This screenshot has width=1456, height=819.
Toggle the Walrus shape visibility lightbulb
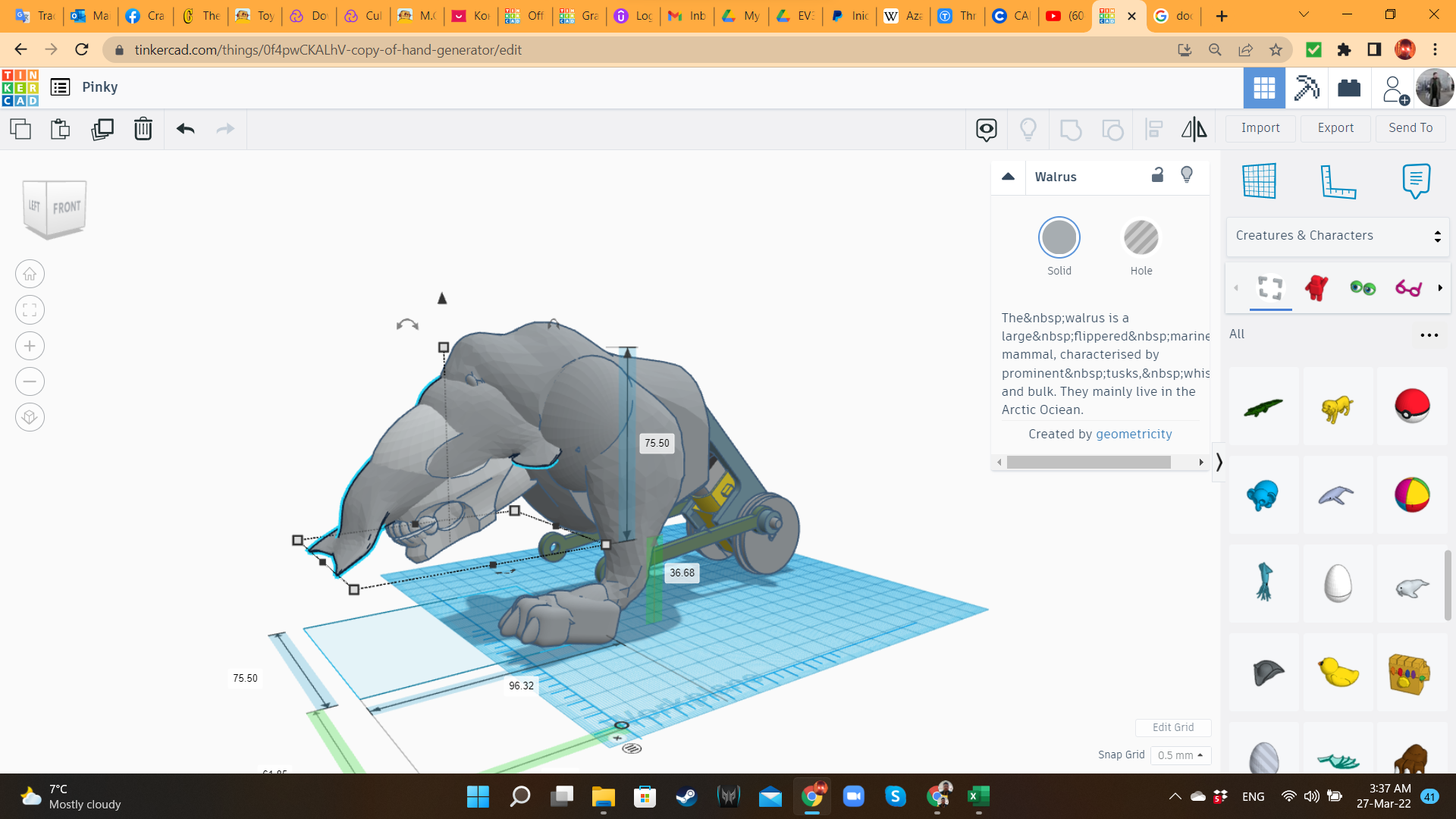[1187, 175]
